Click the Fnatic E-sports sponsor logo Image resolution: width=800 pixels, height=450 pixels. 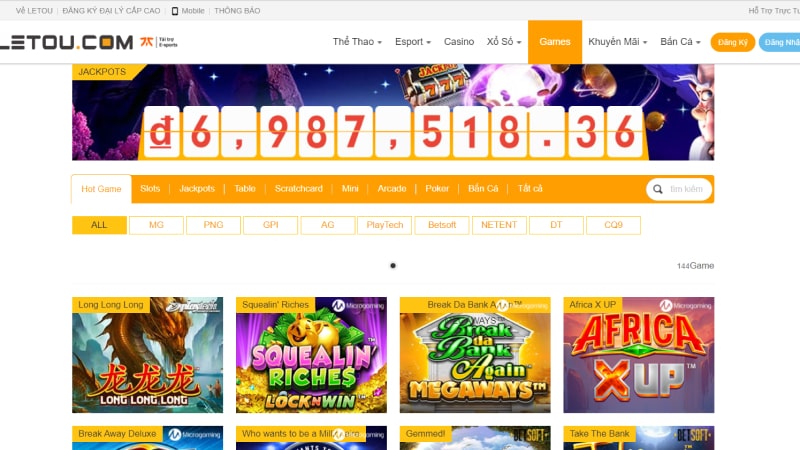tap(159, 42)
